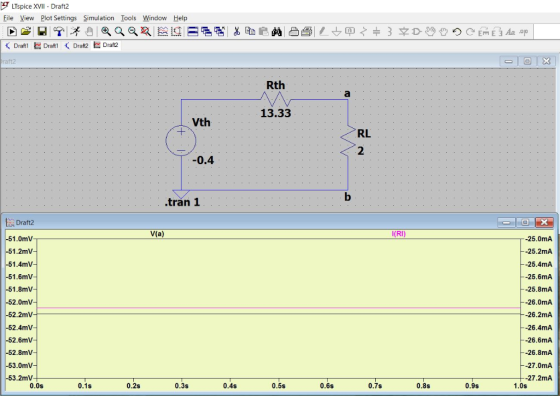Cascade windows via the toolbar icon
This screenshot has height=396, width=560.
click(206, 32)
